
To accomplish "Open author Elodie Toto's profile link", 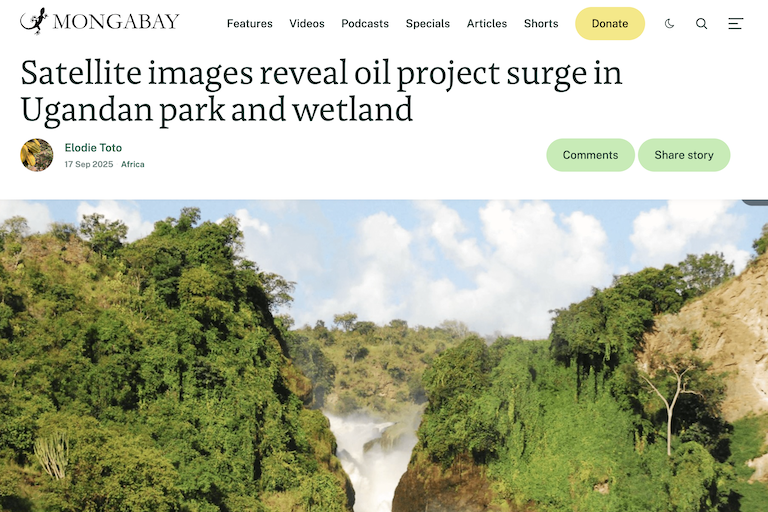I will tap(93, 147).
